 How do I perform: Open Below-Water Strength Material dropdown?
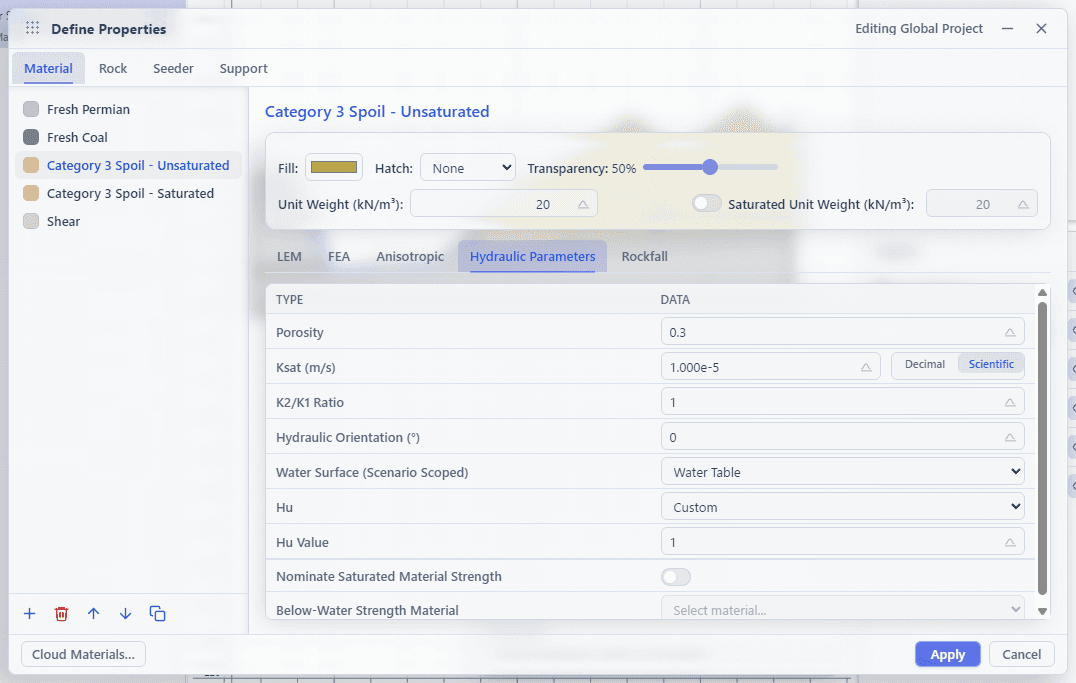coord(843,608)
